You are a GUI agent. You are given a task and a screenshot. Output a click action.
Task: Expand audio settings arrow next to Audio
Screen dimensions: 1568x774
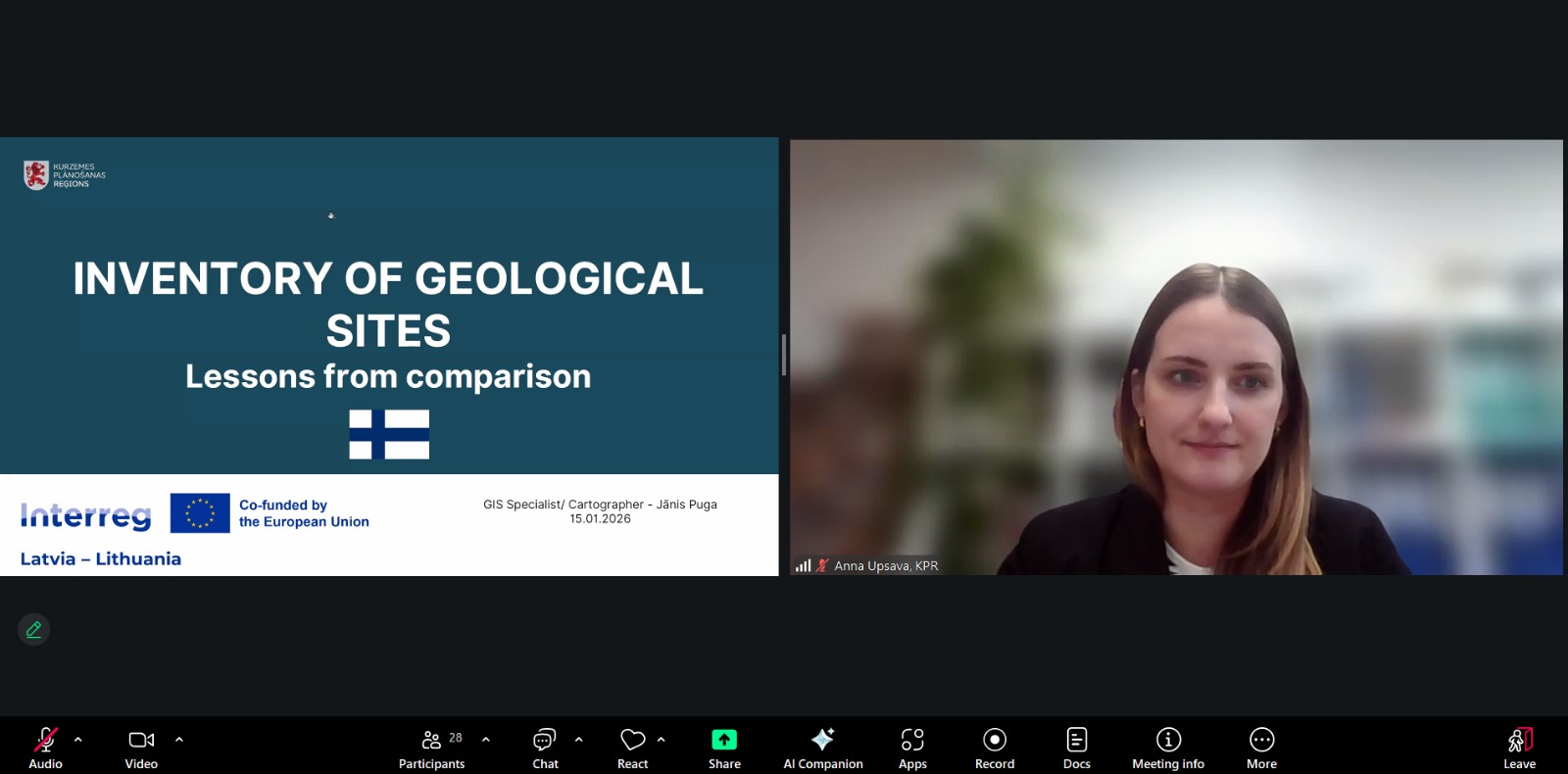[78, 740]
